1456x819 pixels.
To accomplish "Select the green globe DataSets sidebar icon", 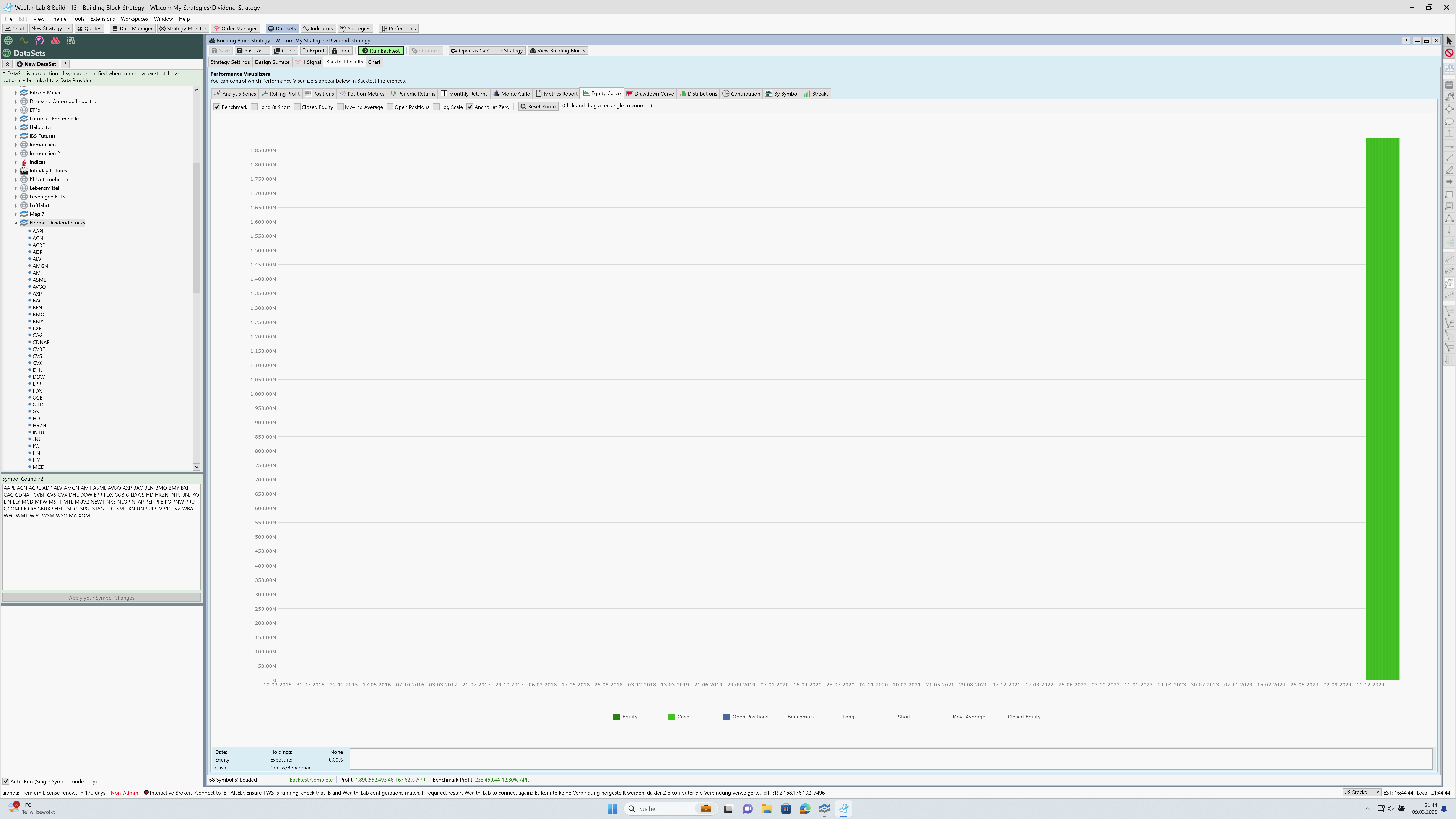I will (x=8, y=41).
